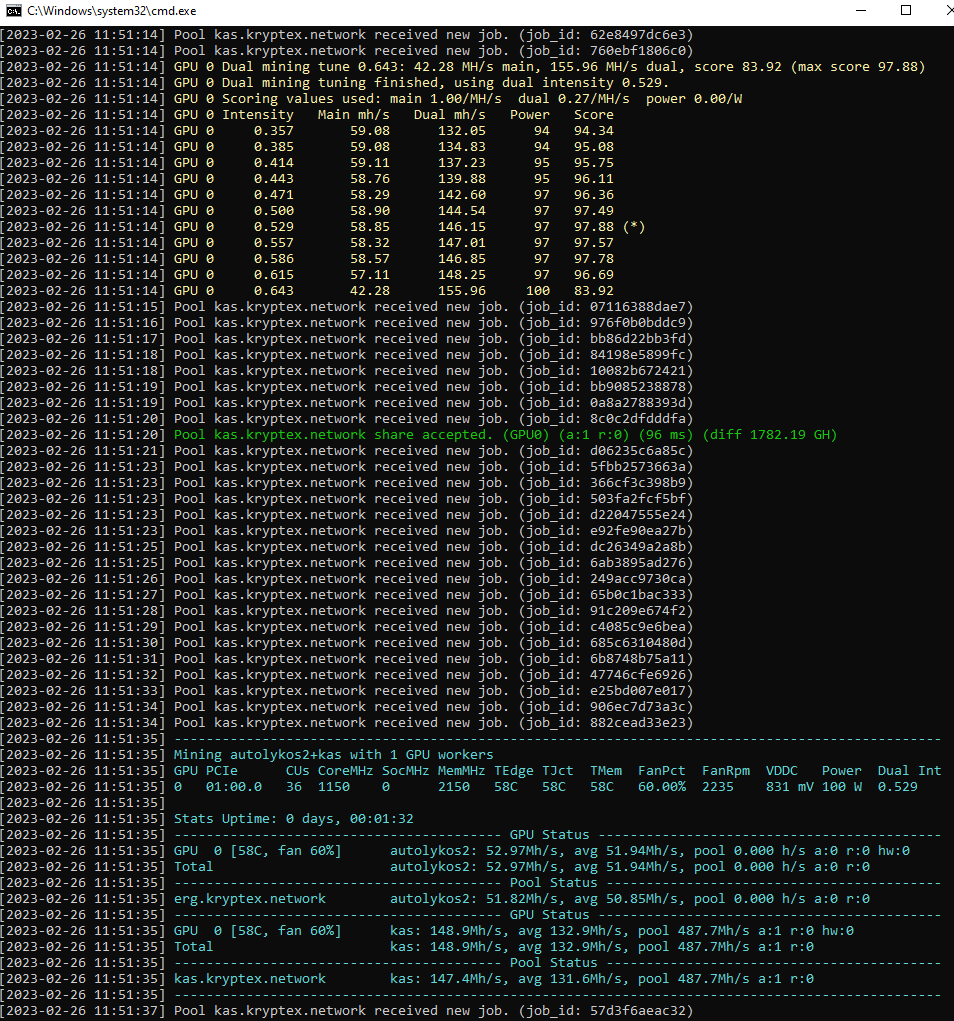This screenshot has height=1021, width=954.
Task: Click the score value 97.78
Action: click(x=594, y=259)
